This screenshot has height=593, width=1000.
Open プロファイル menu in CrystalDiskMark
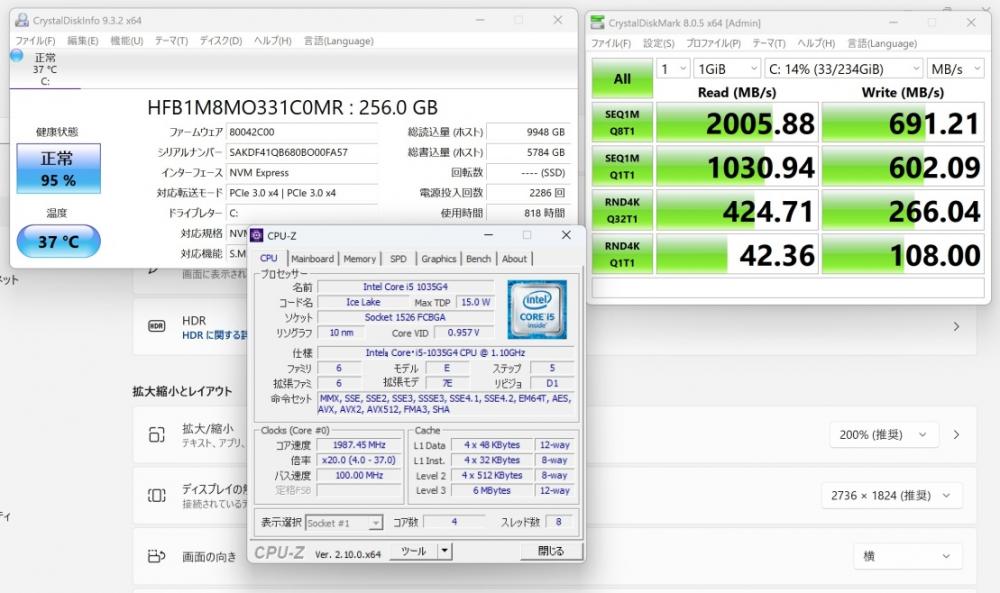(713, 43)
